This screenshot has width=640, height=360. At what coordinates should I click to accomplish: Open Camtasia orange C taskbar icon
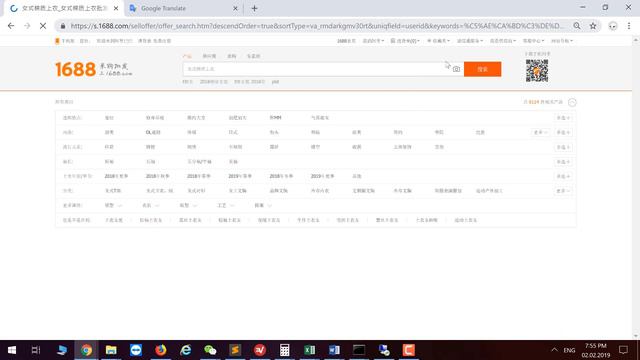pos(409,350)
